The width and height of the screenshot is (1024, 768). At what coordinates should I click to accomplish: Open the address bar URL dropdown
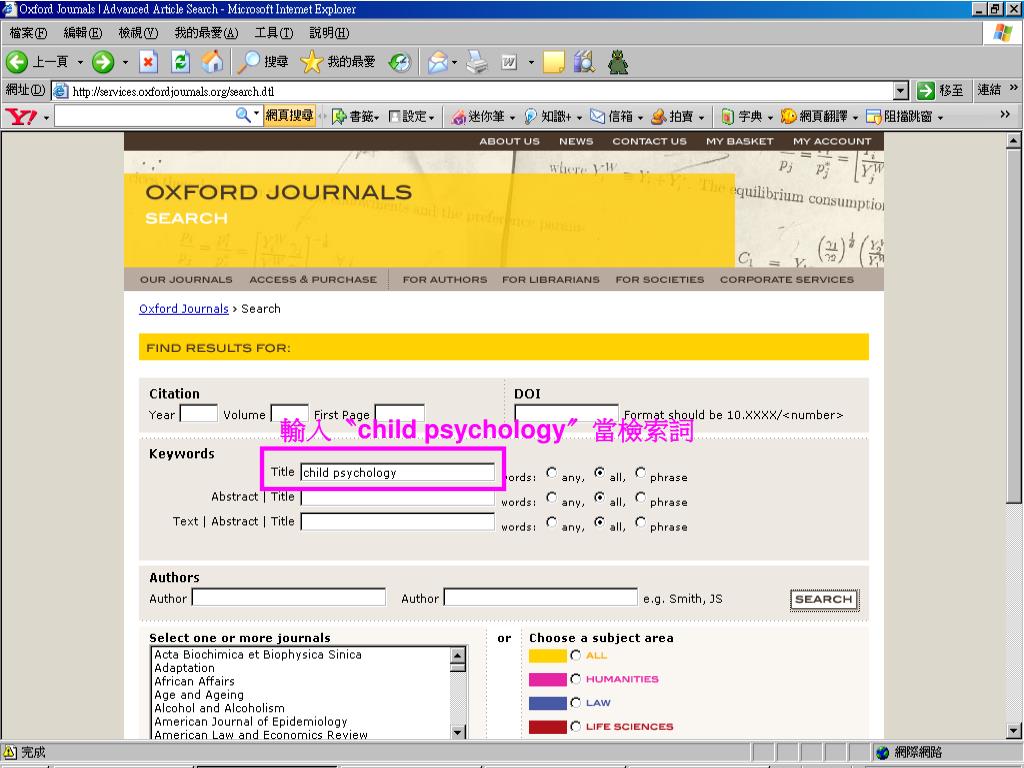point(901,91)
